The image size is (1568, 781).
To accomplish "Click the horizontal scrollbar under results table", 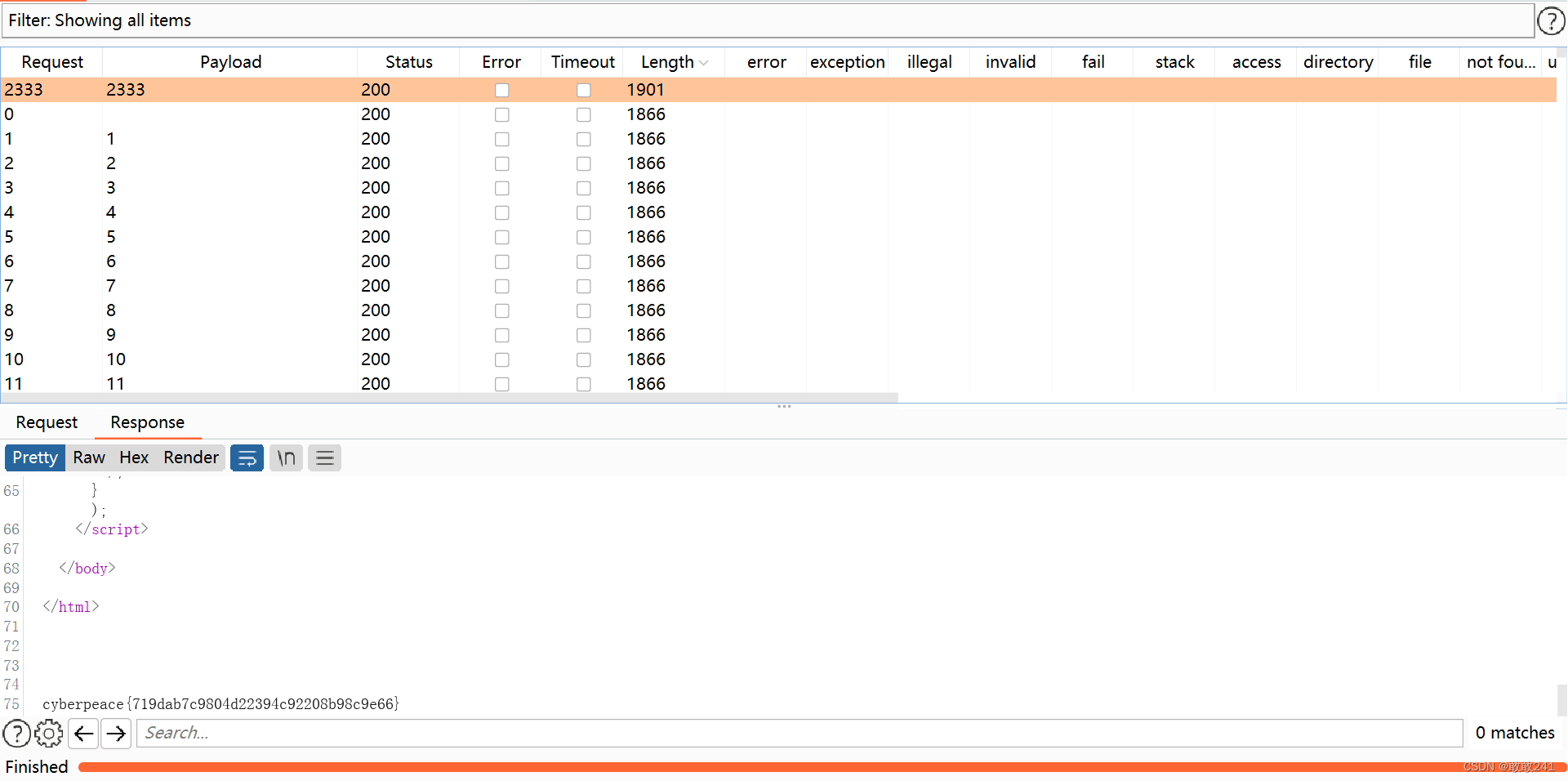I will 449,398.
